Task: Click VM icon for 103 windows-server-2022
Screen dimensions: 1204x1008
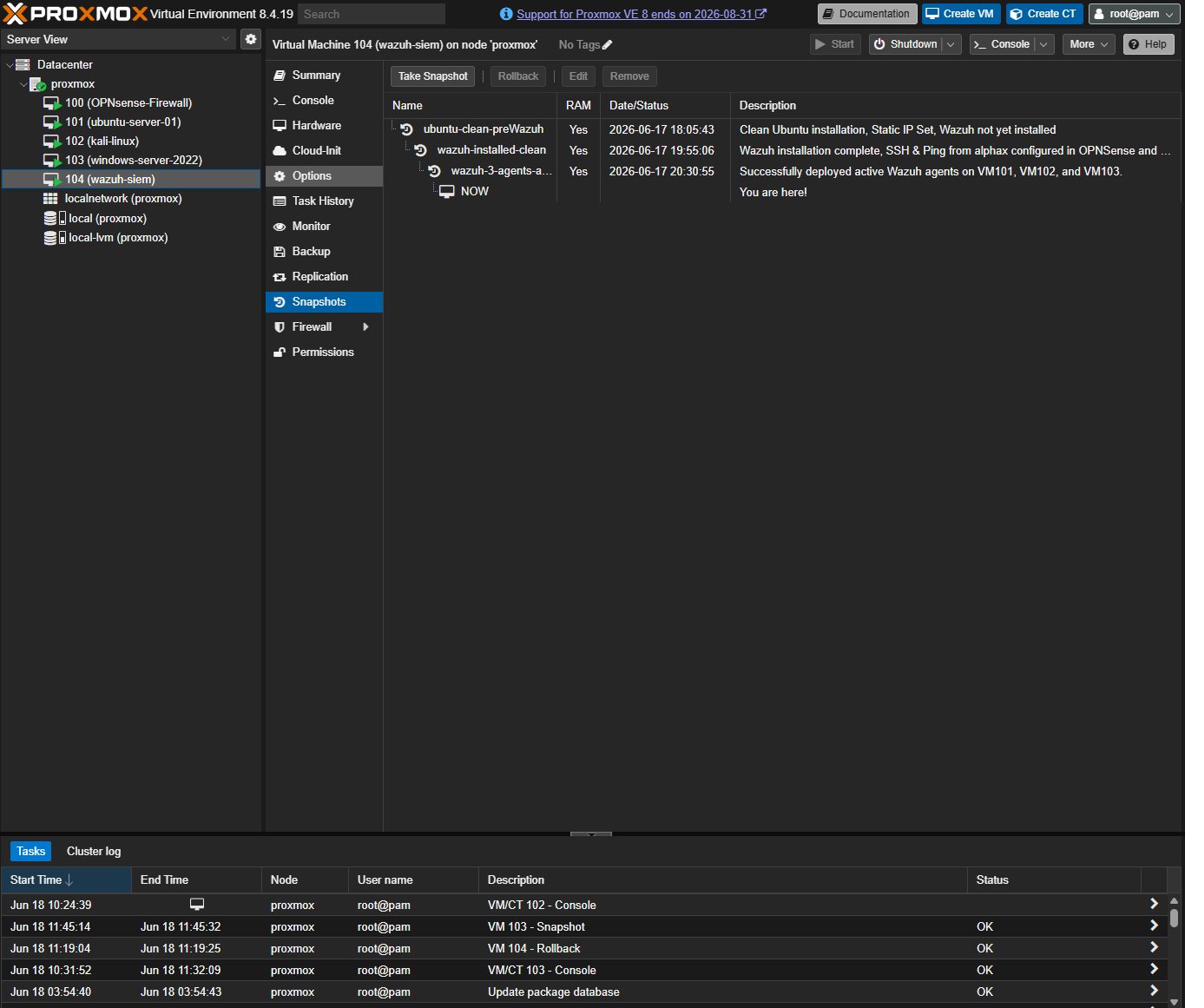Action: pyautogui.click(x=52, y=160)
